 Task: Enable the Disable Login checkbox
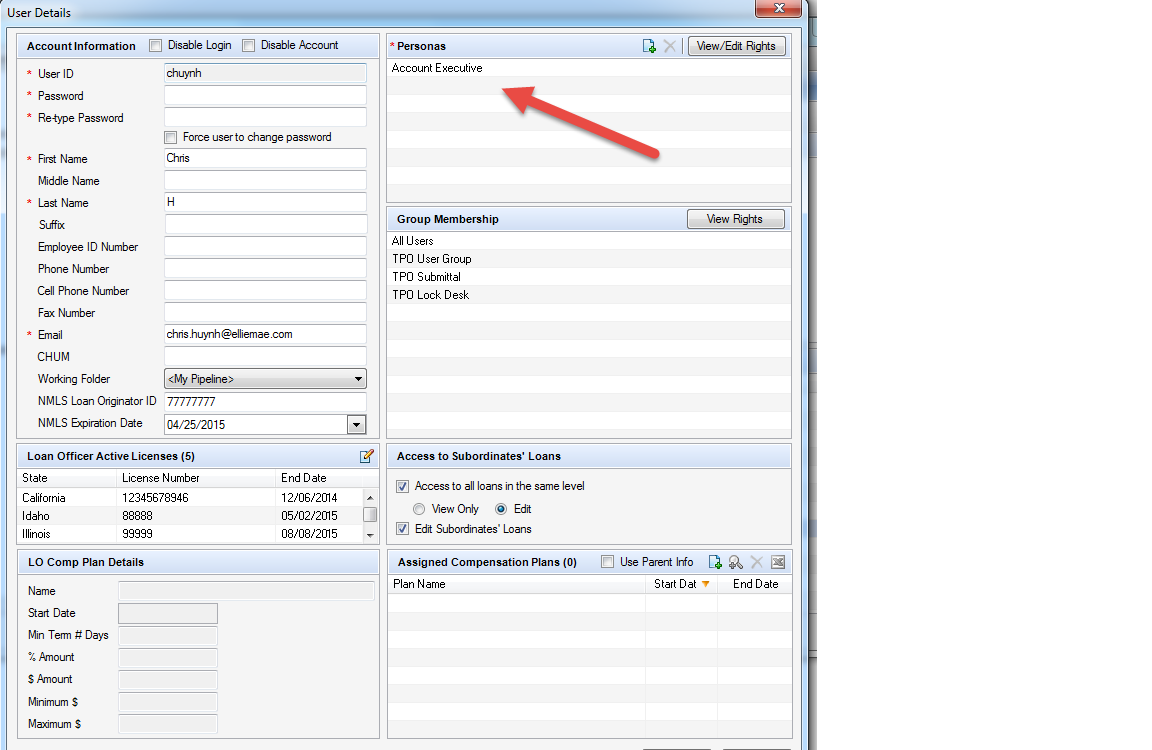tap(155, 46)
